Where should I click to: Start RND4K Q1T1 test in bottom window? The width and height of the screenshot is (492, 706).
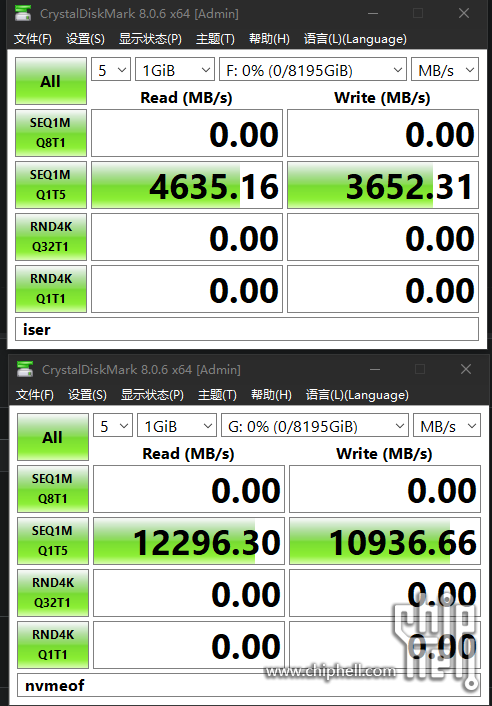tap(53, 645)
